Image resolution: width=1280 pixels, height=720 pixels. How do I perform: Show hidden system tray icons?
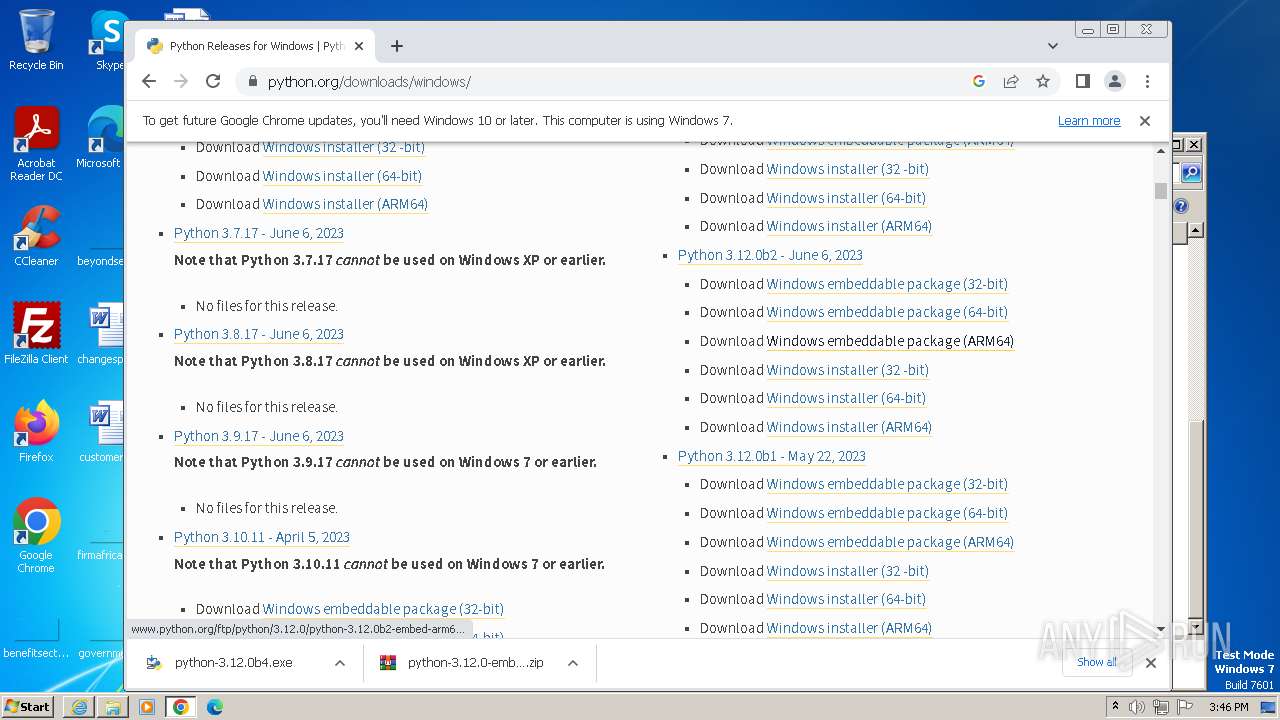[x=1115, y=706]
